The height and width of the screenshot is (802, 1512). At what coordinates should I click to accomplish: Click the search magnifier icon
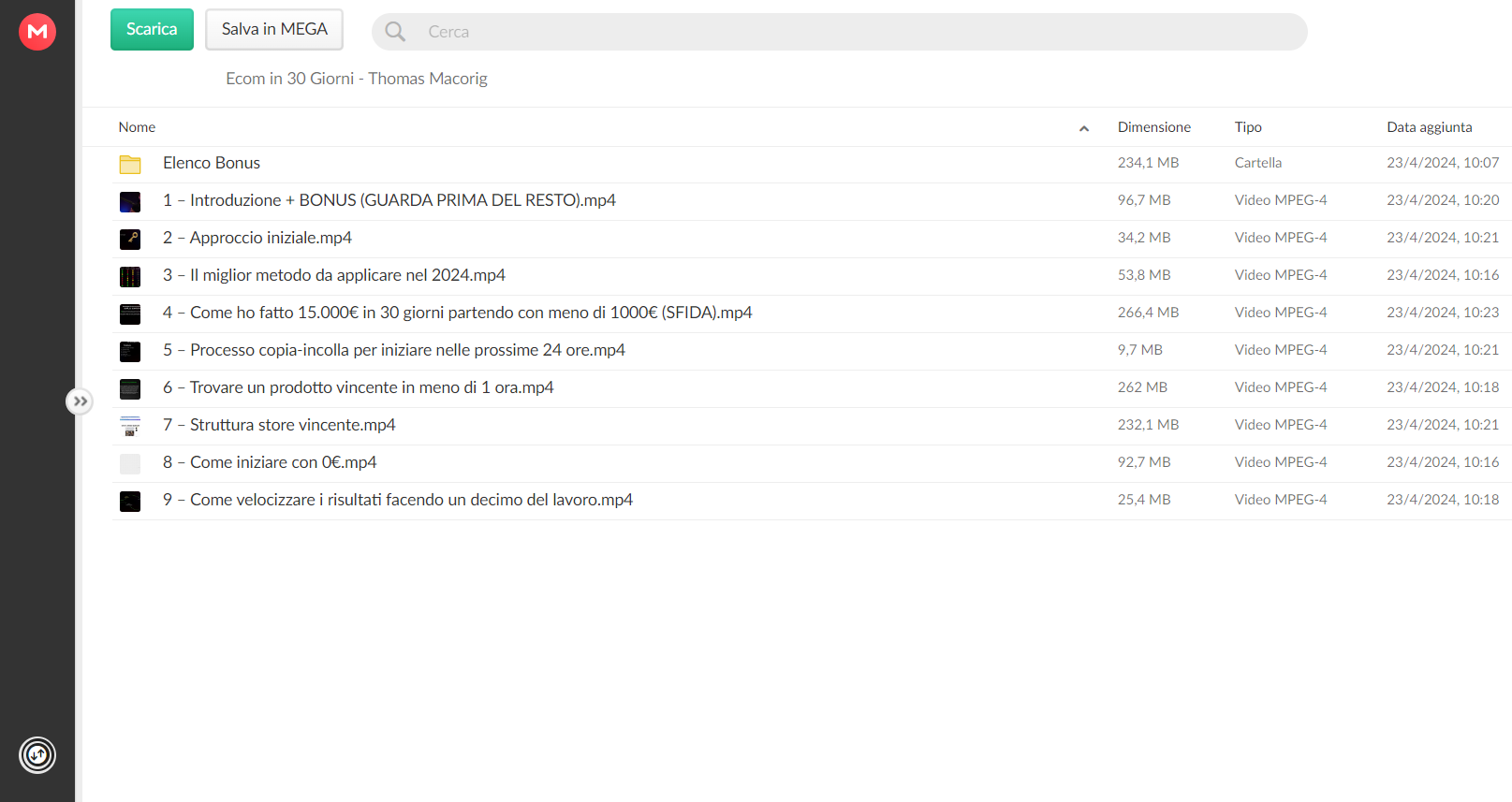tap(395, 32)
